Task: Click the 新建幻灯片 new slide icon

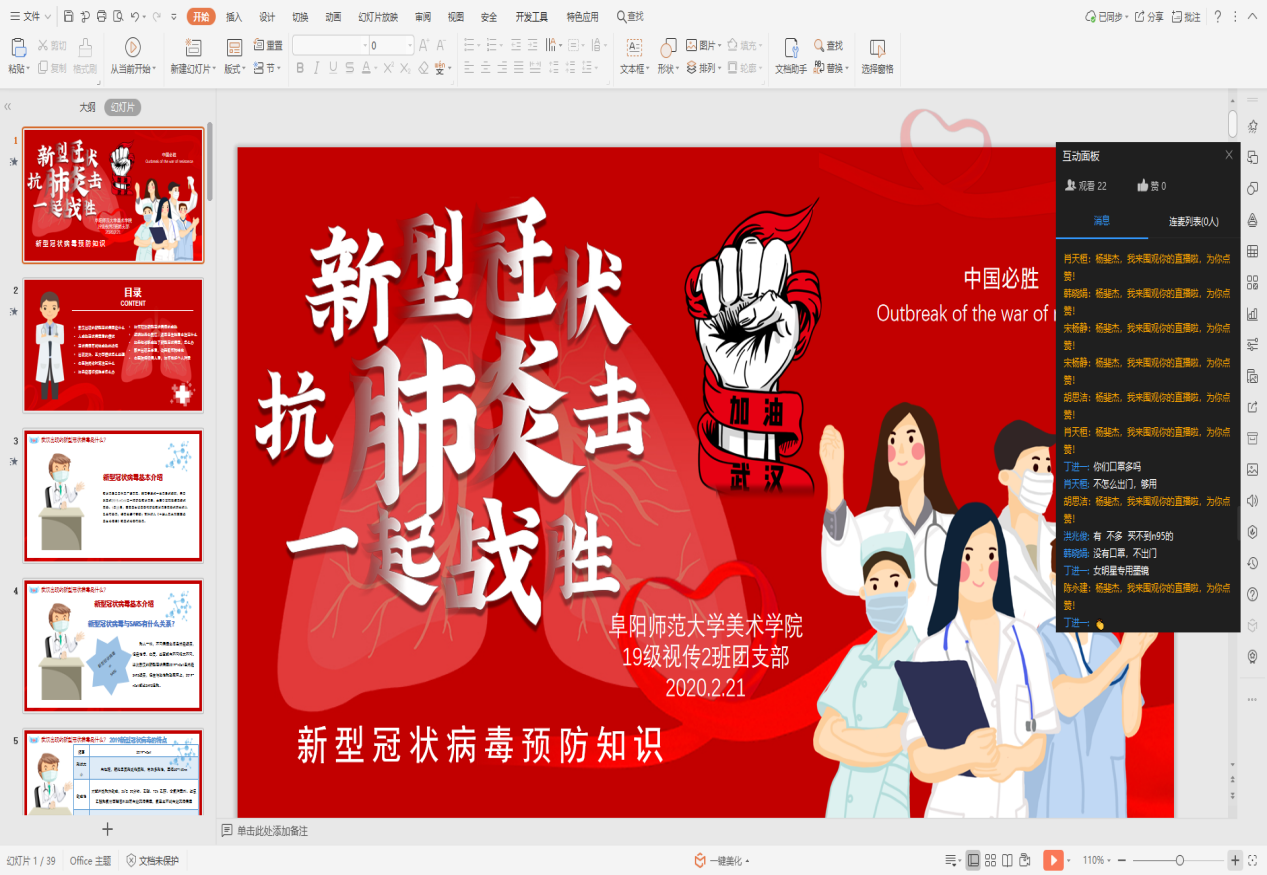Action: tap(193, 47)
